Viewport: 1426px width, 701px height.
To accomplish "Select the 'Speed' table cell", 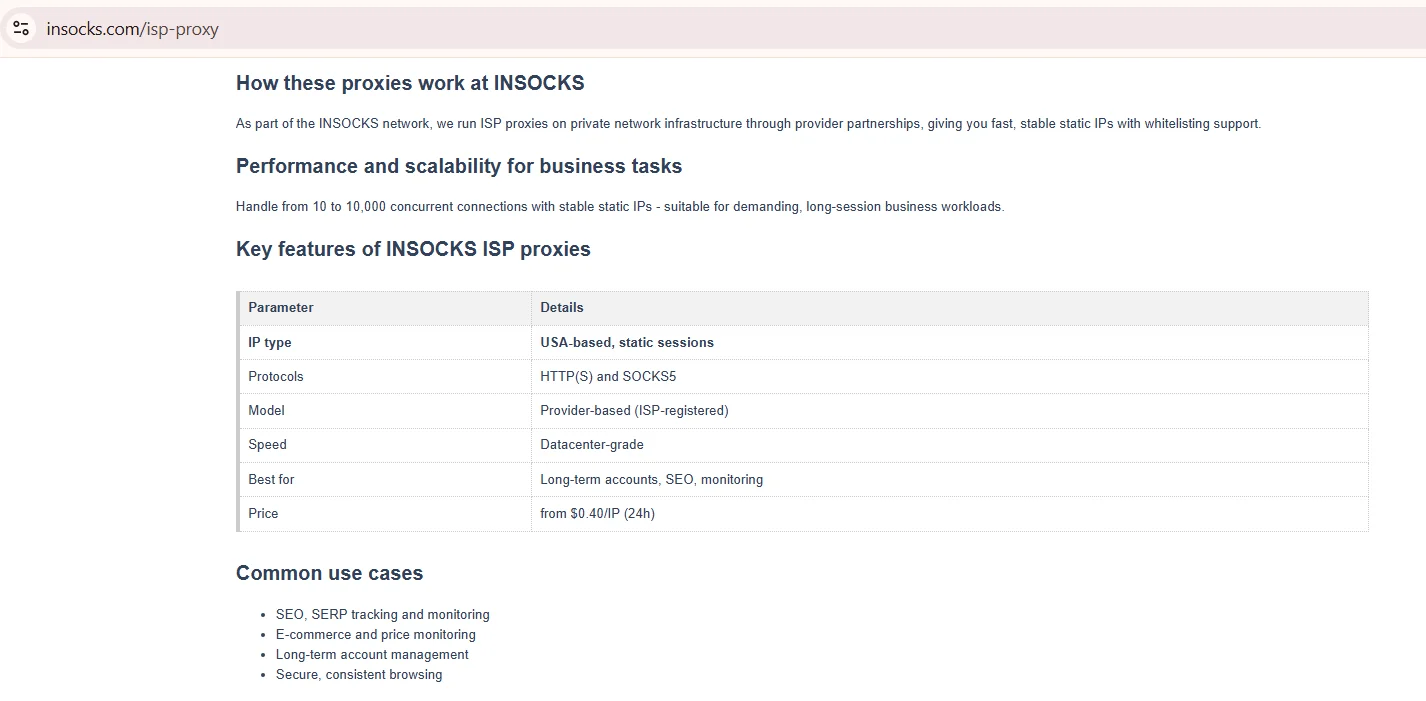I will (385, 445).
